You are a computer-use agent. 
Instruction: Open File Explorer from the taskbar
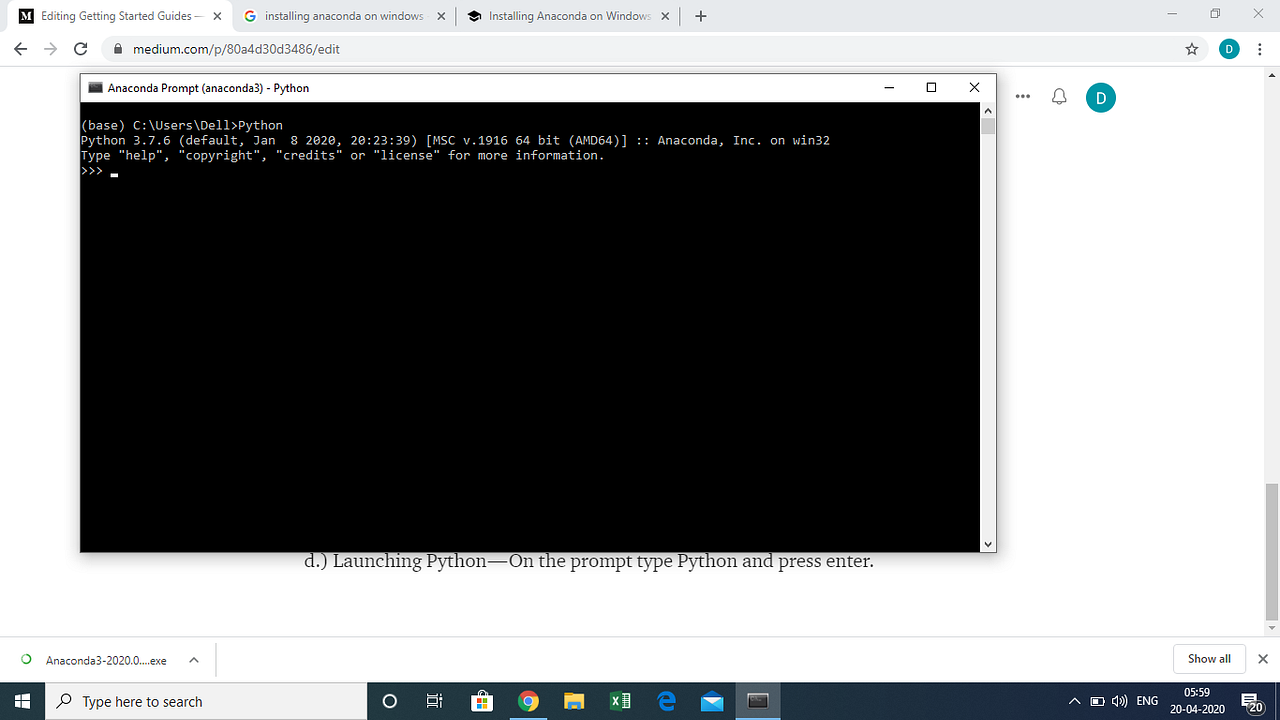coord(574,701)
